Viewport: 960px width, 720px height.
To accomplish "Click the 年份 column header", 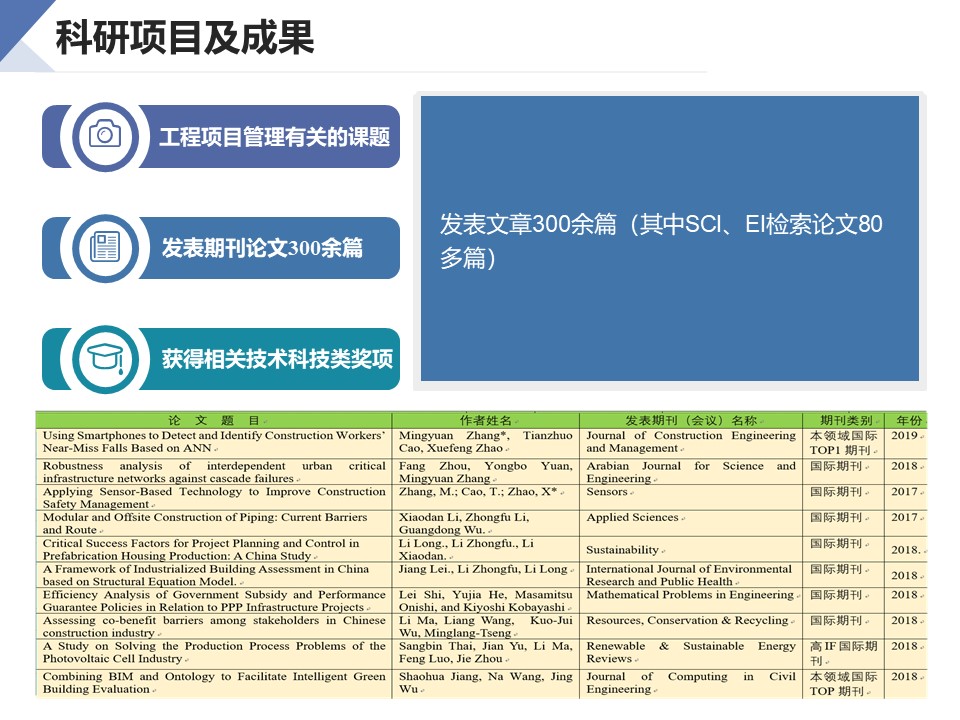I will (908, 420).
